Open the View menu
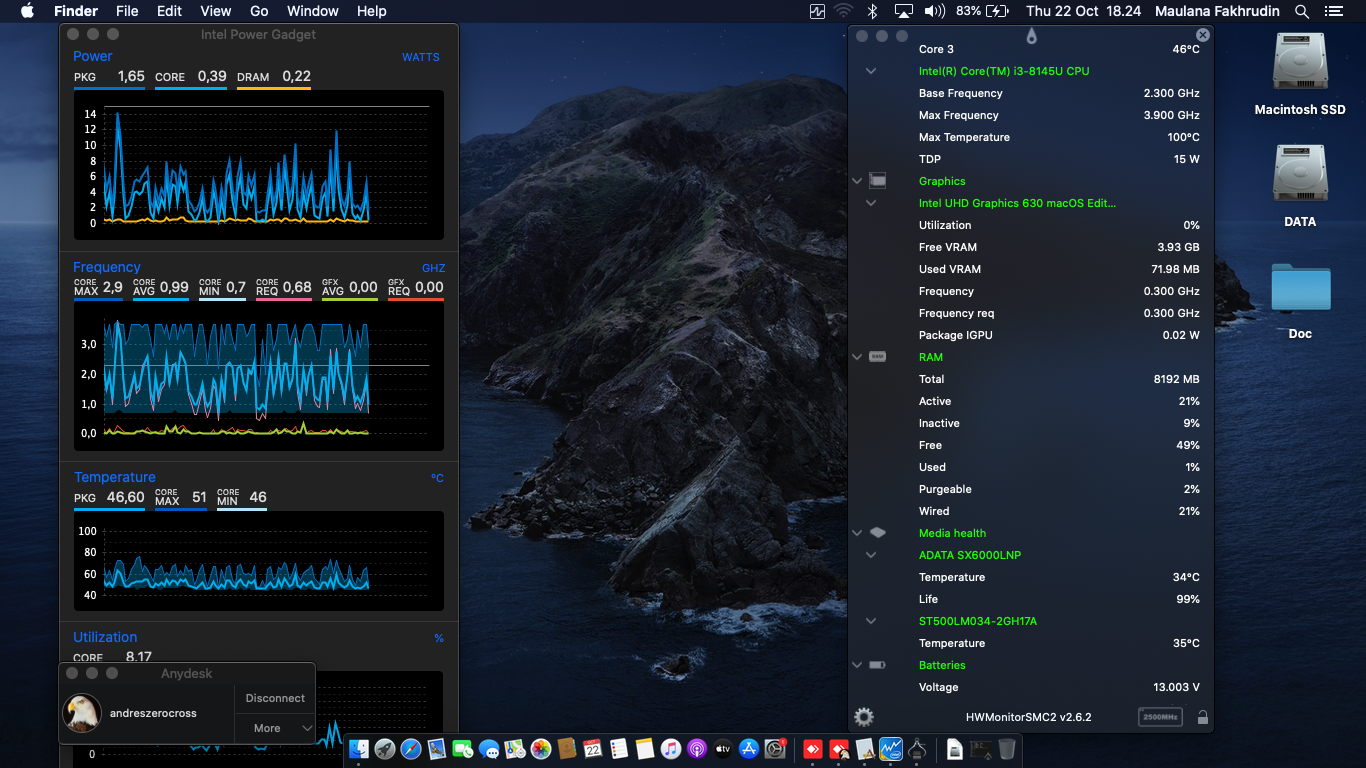The width and height of the screenshot is (1366, 768). (215, 11)
